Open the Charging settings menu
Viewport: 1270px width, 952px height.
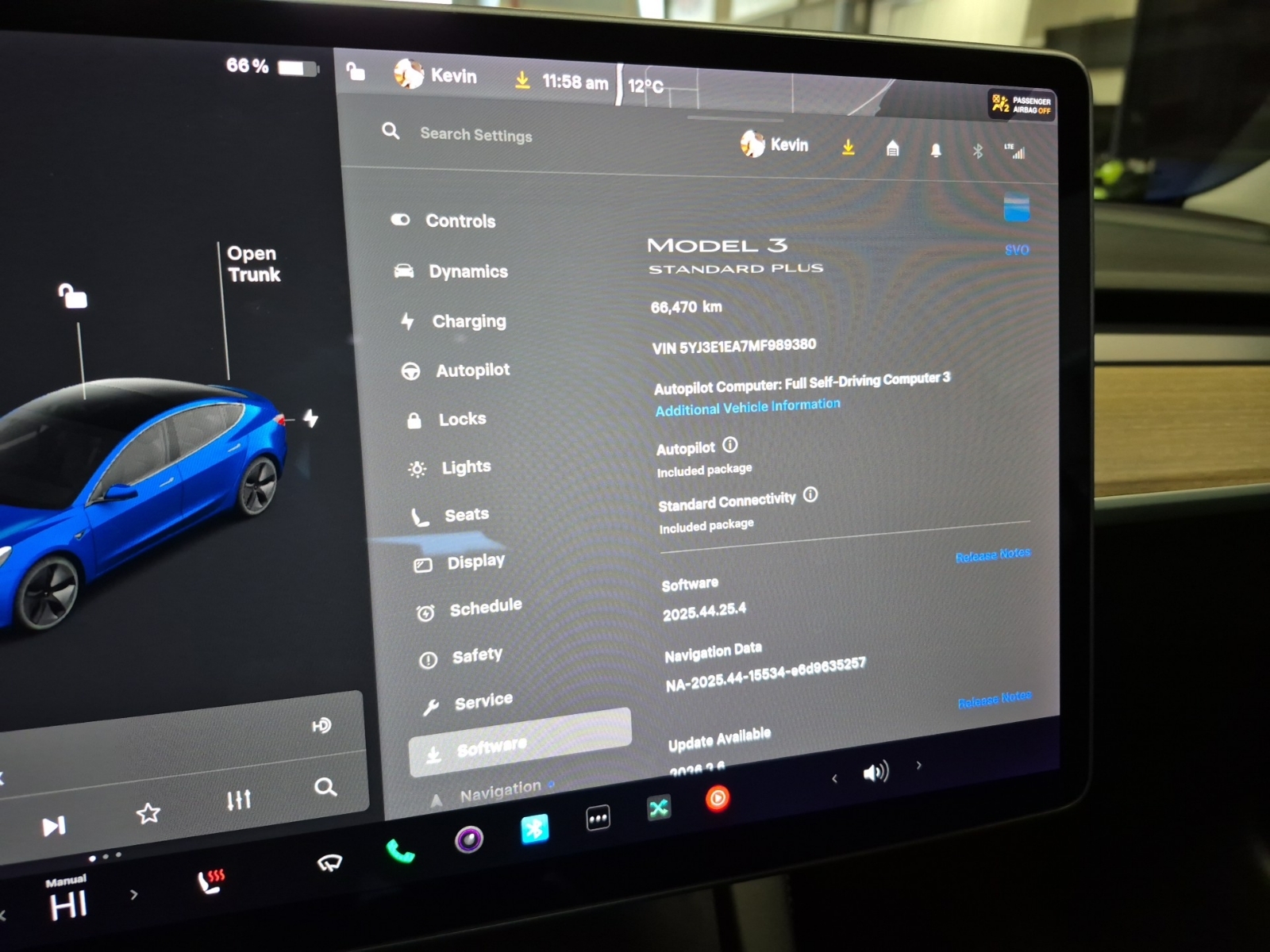coord(468,321)
